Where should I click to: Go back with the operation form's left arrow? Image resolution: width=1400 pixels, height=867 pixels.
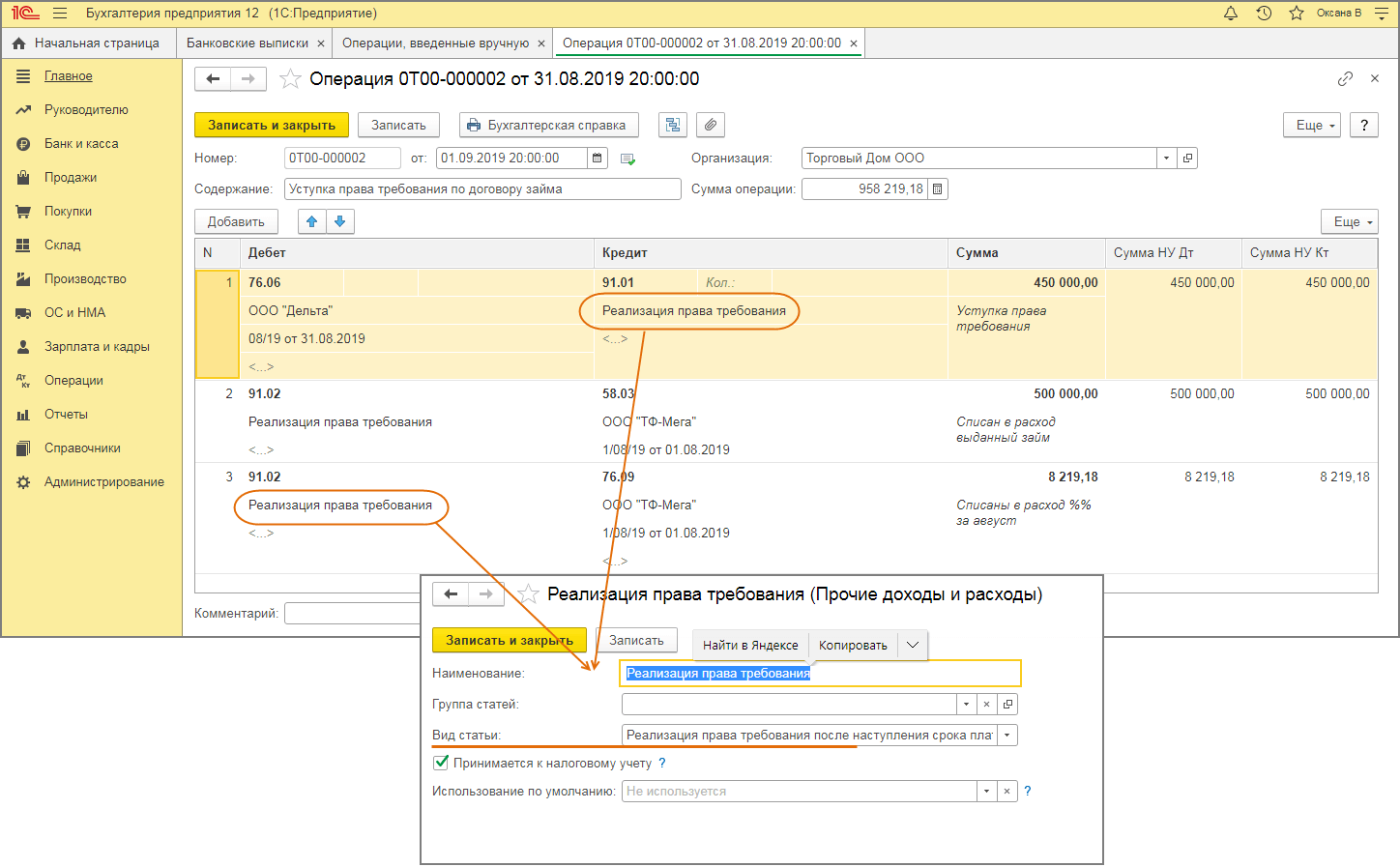[214, 79]
